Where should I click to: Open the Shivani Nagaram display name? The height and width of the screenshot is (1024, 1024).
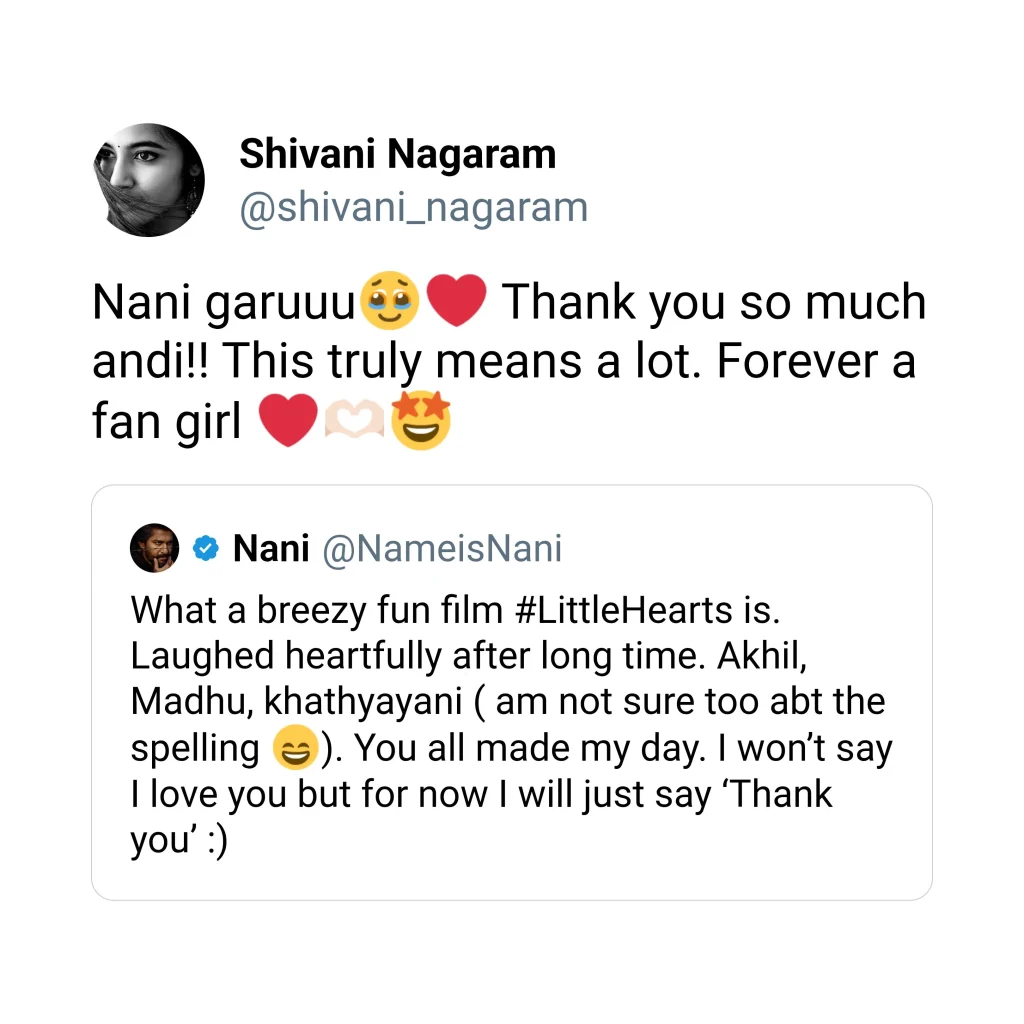[x=397, y=155]
